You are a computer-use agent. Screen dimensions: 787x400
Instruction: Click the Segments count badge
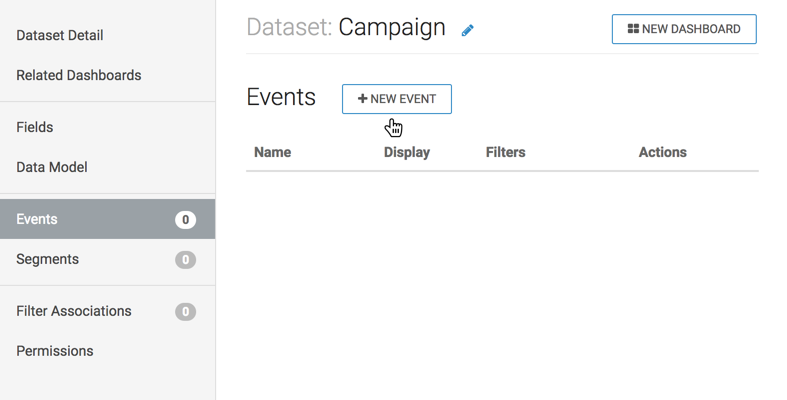click(x=185, y=260)
